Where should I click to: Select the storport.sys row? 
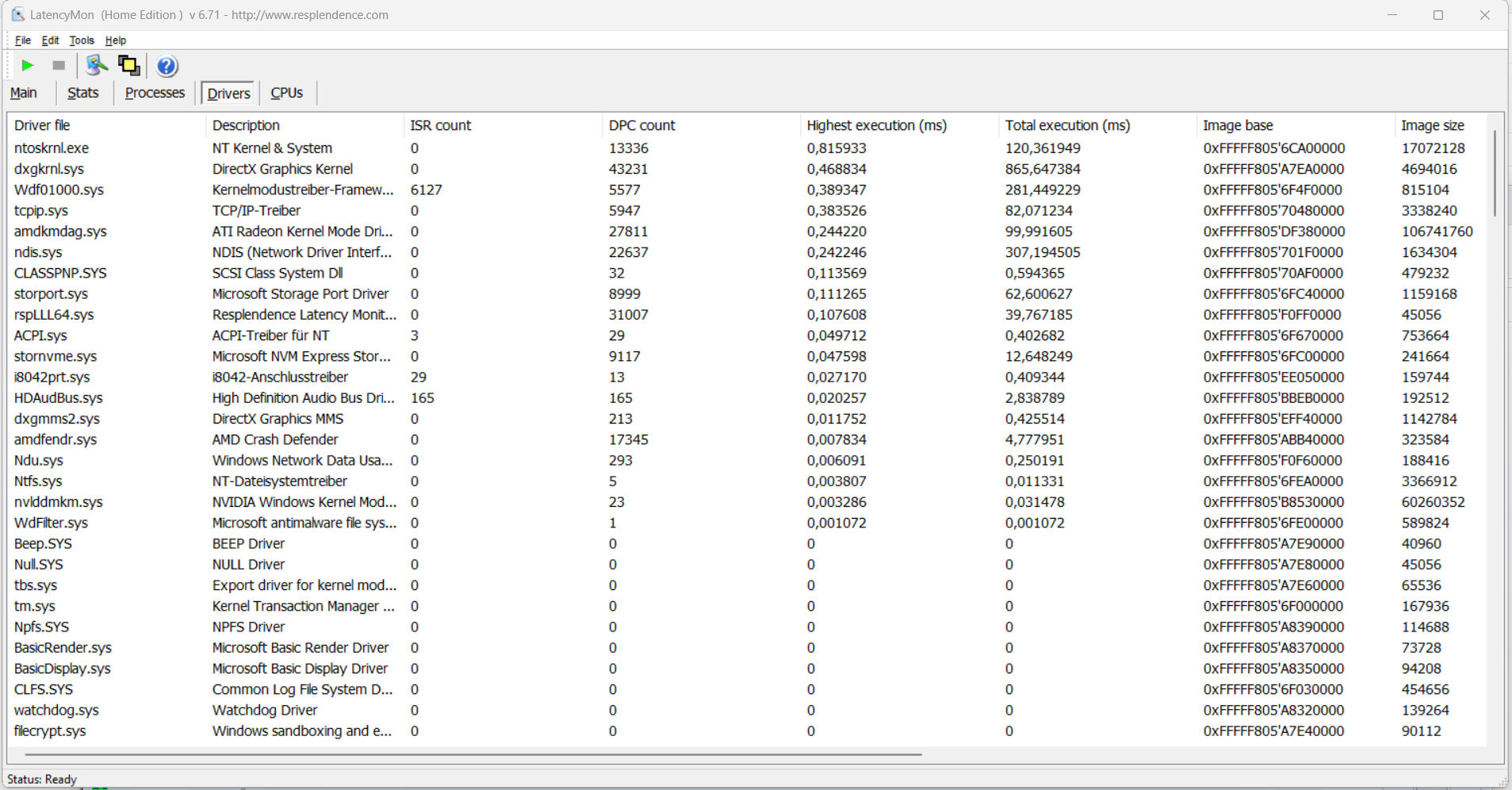[747, 294]
